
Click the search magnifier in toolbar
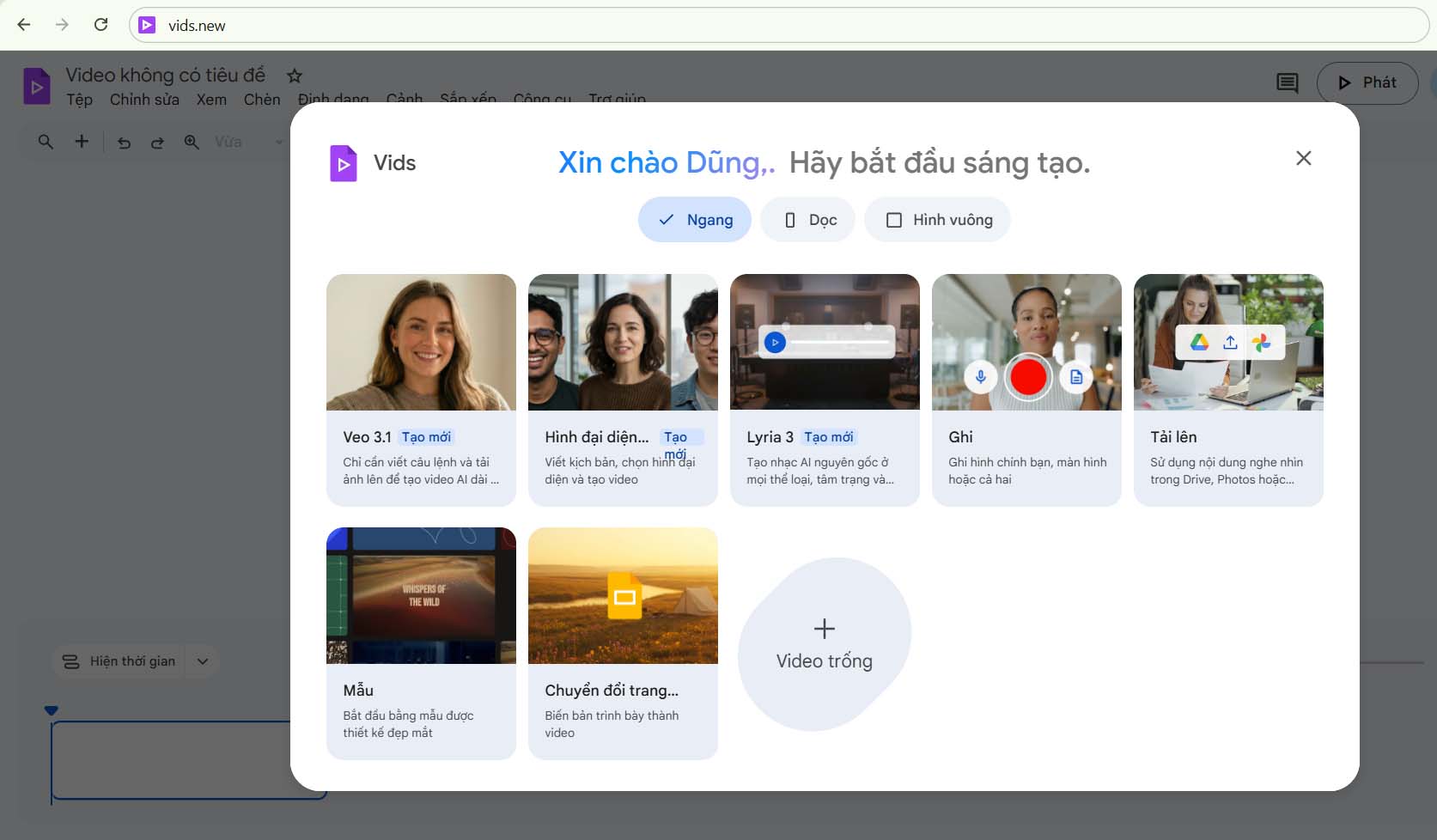(46, 142)
